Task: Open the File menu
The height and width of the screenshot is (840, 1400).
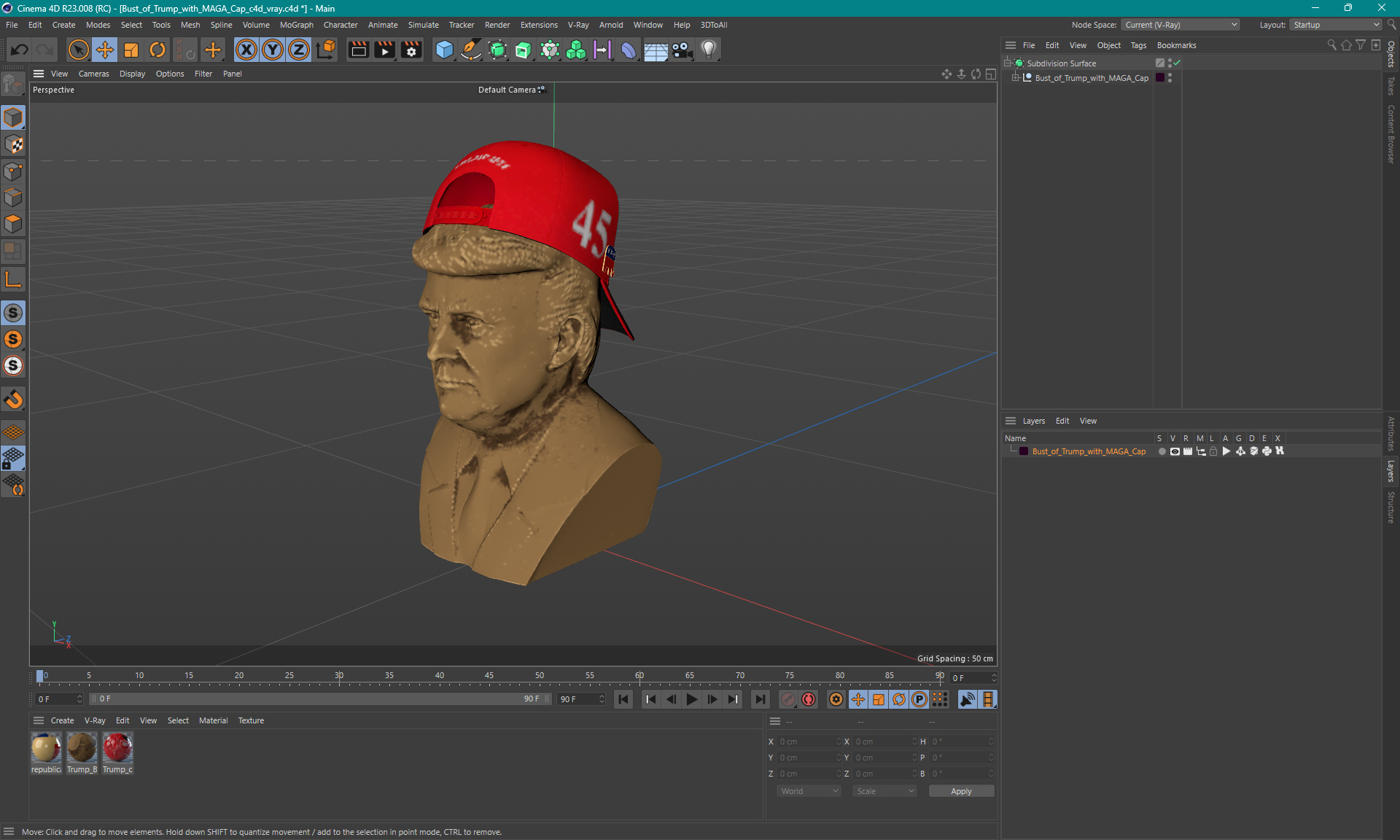Action: pyautogui.click(x=12, y=25)
